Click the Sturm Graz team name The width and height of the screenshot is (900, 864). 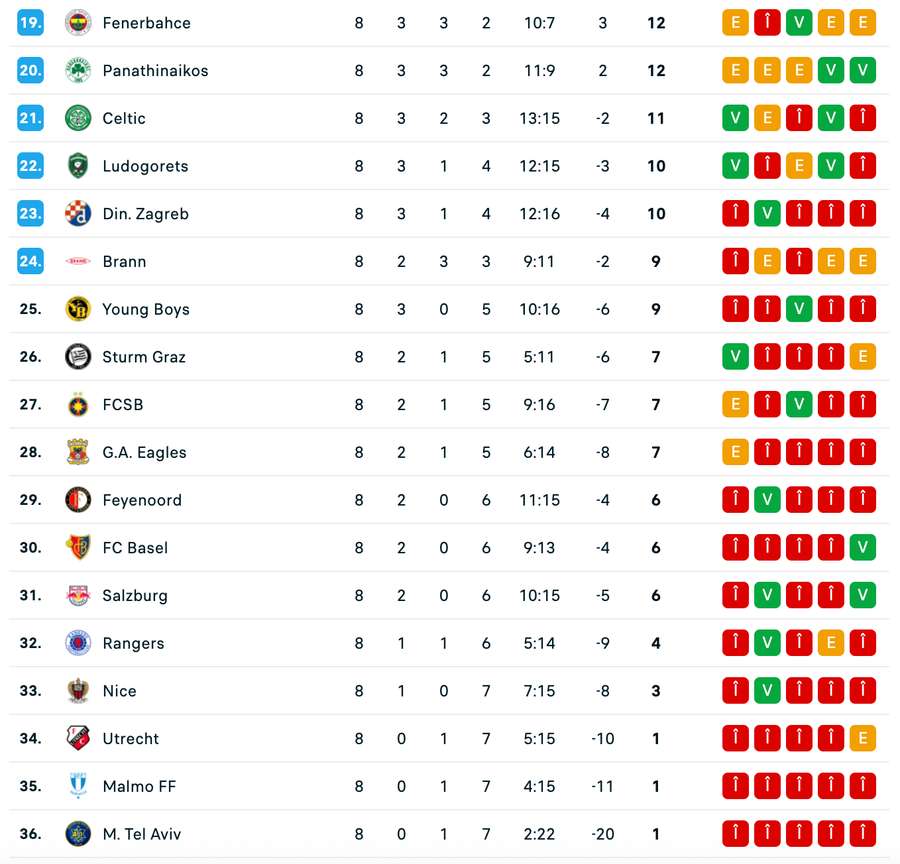pos(145,356)
